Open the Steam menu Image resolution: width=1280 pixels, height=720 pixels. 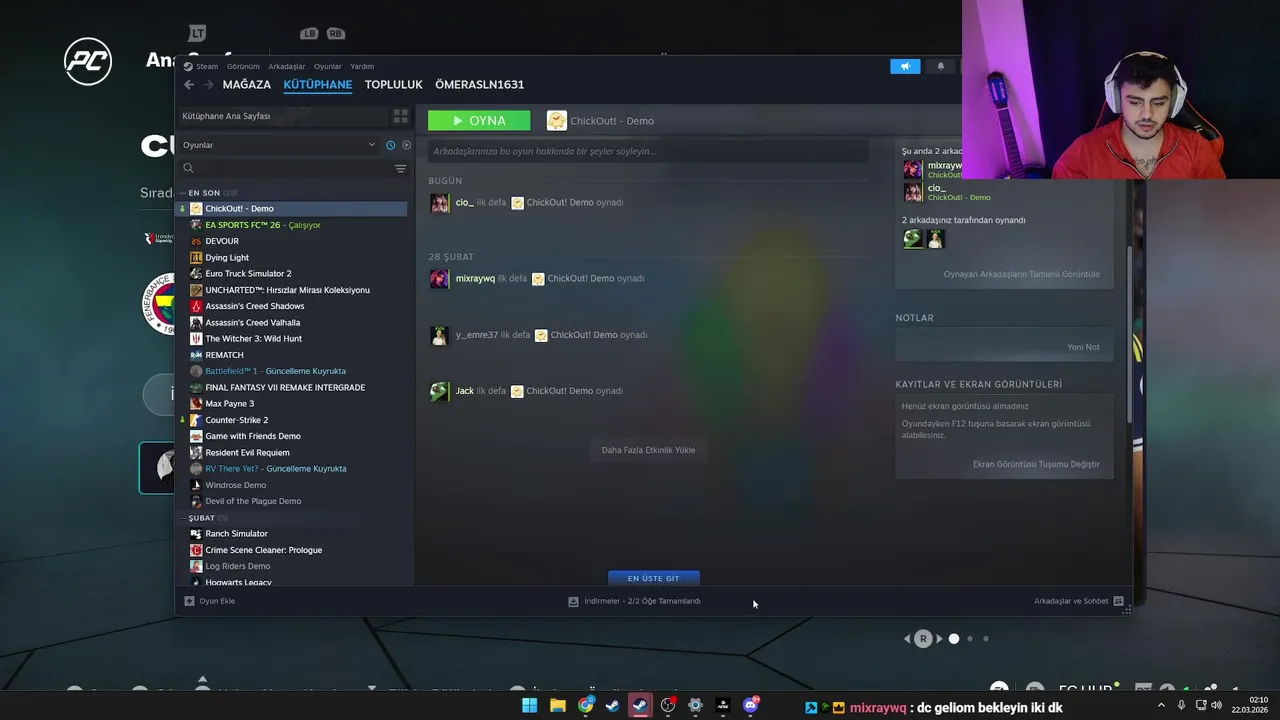(201, 67)
